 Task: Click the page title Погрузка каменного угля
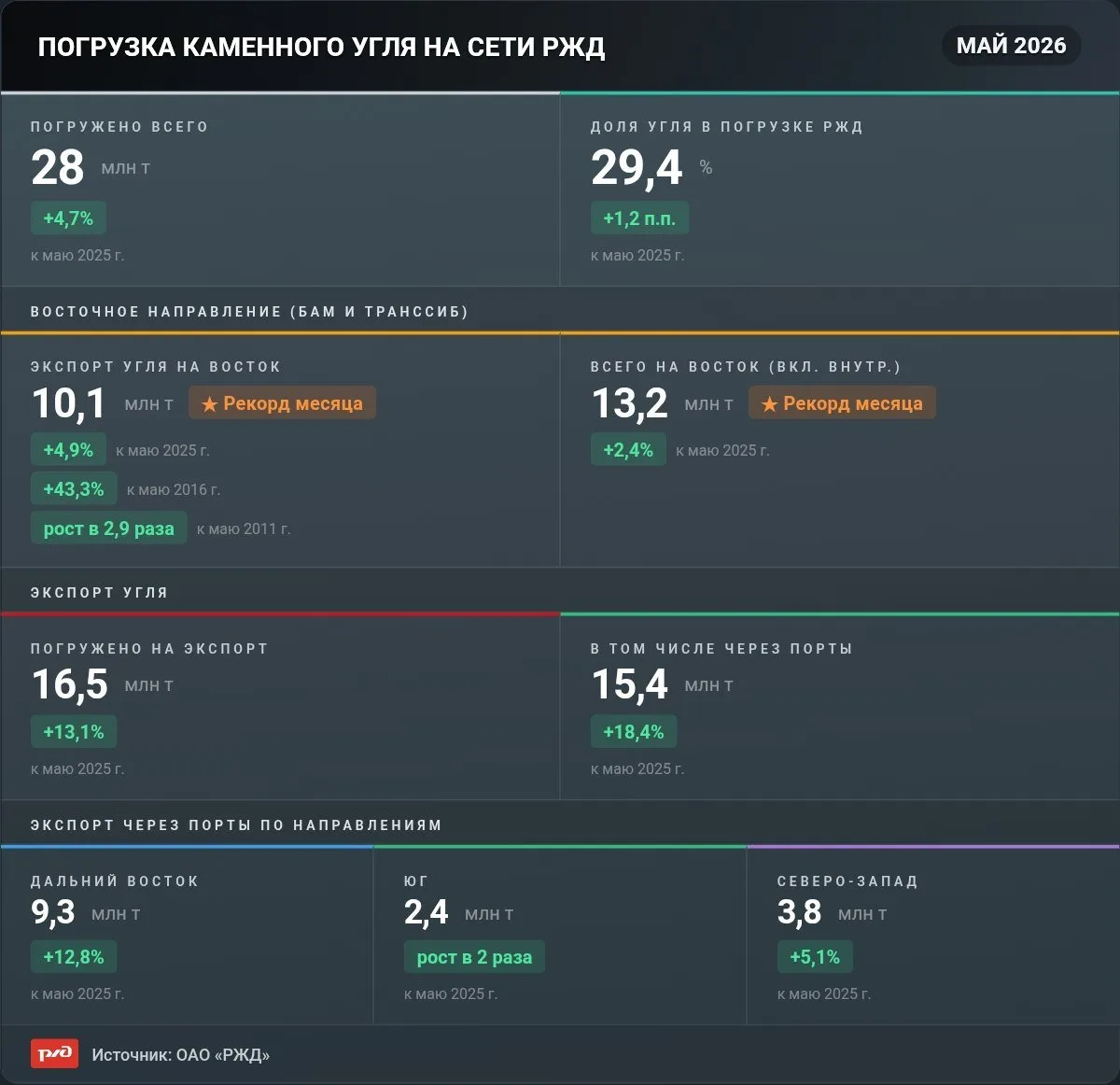321,47
